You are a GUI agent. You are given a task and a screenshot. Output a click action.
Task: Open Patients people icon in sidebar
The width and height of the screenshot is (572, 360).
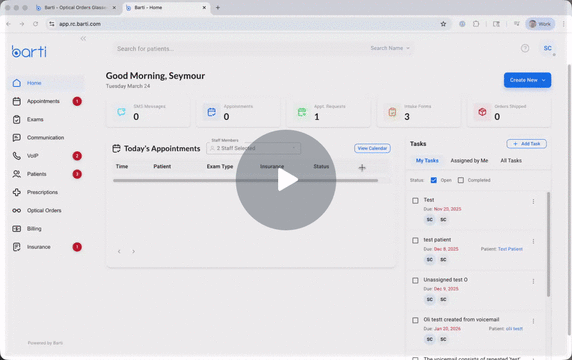tap(16, 174)
